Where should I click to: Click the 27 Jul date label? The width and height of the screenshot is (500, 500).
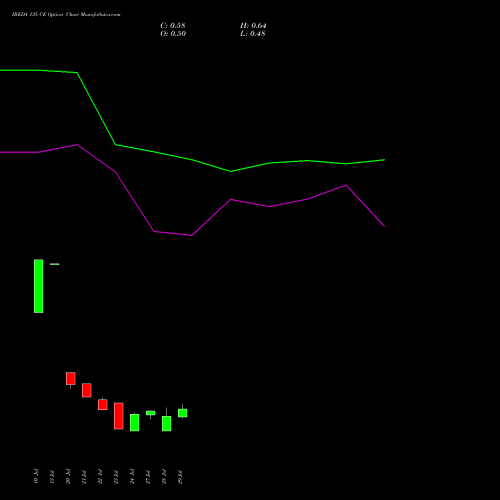(148, 477)
